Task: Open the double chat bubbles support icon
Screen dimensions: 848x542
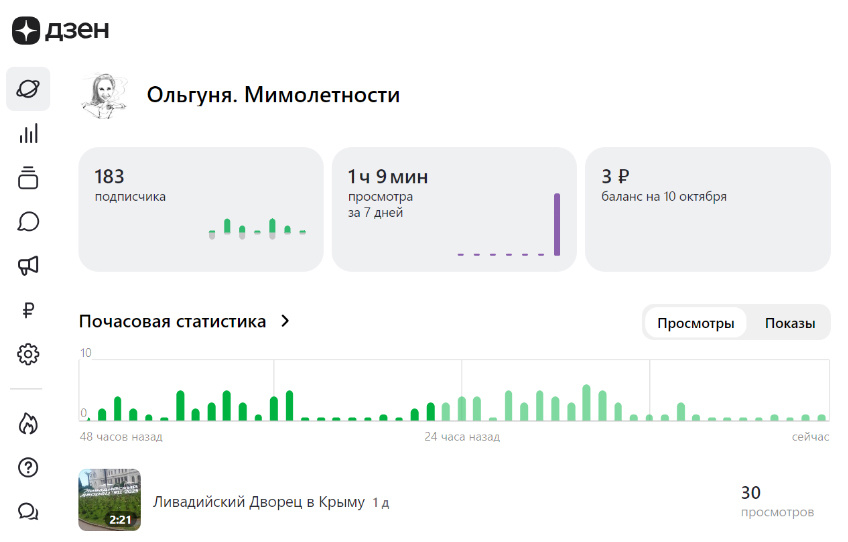Action: (x=28, y=511)
